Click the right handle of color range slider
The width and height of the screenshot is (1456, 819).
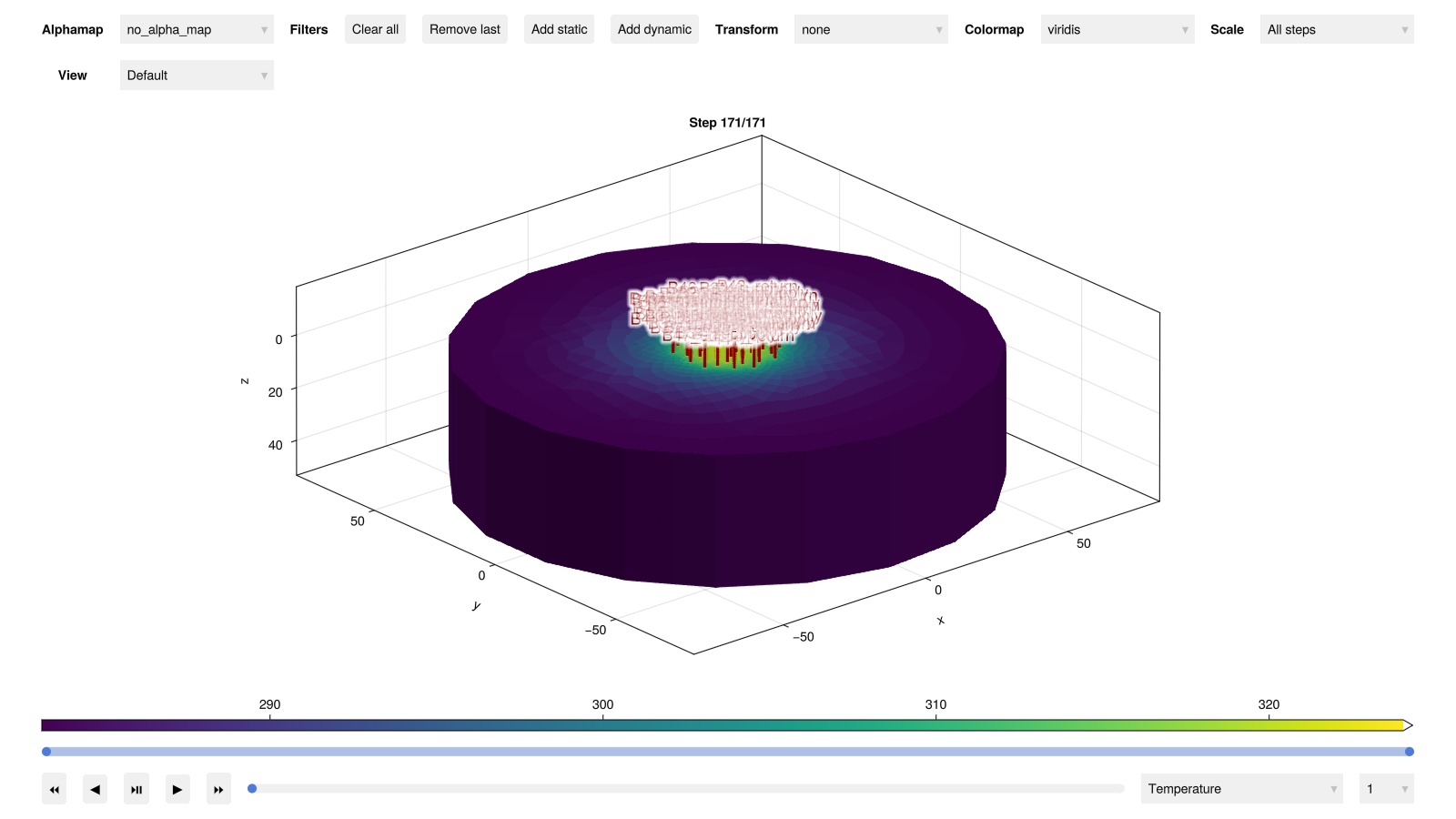tap(1409, 752)
